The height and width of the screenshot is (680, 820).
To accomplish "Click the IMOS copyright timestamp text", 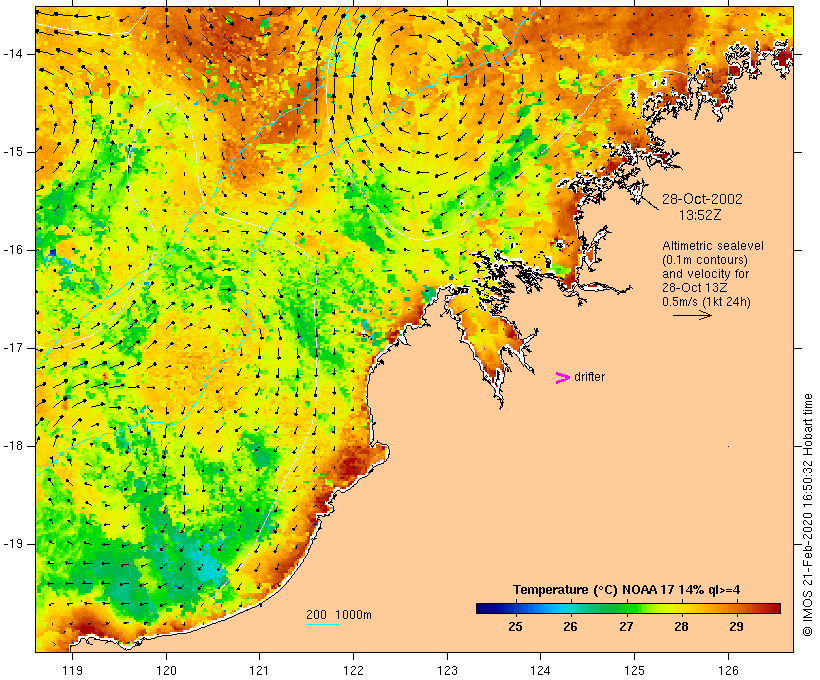I will click(x=807, y=515).
